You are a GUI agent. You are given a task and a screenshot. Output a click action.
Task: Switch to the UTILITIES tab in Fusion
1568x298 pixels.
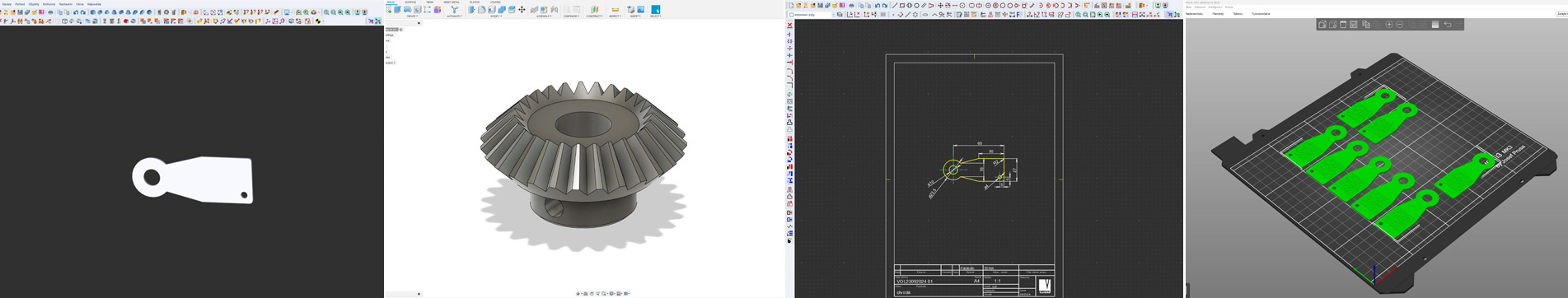coord(495,2)
